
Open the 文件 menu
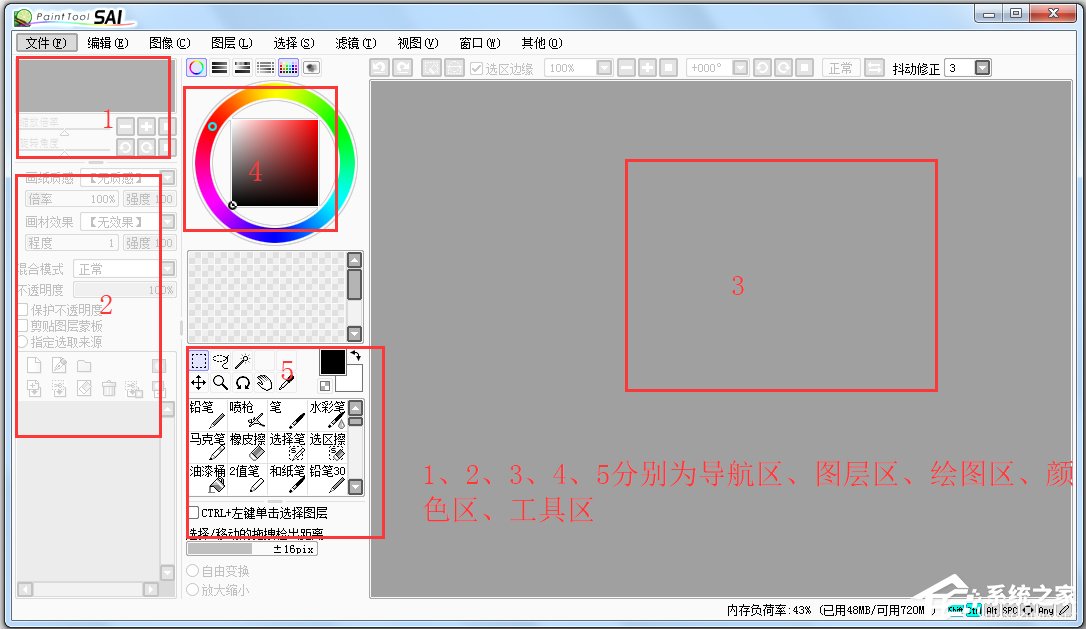pos(45,43)
